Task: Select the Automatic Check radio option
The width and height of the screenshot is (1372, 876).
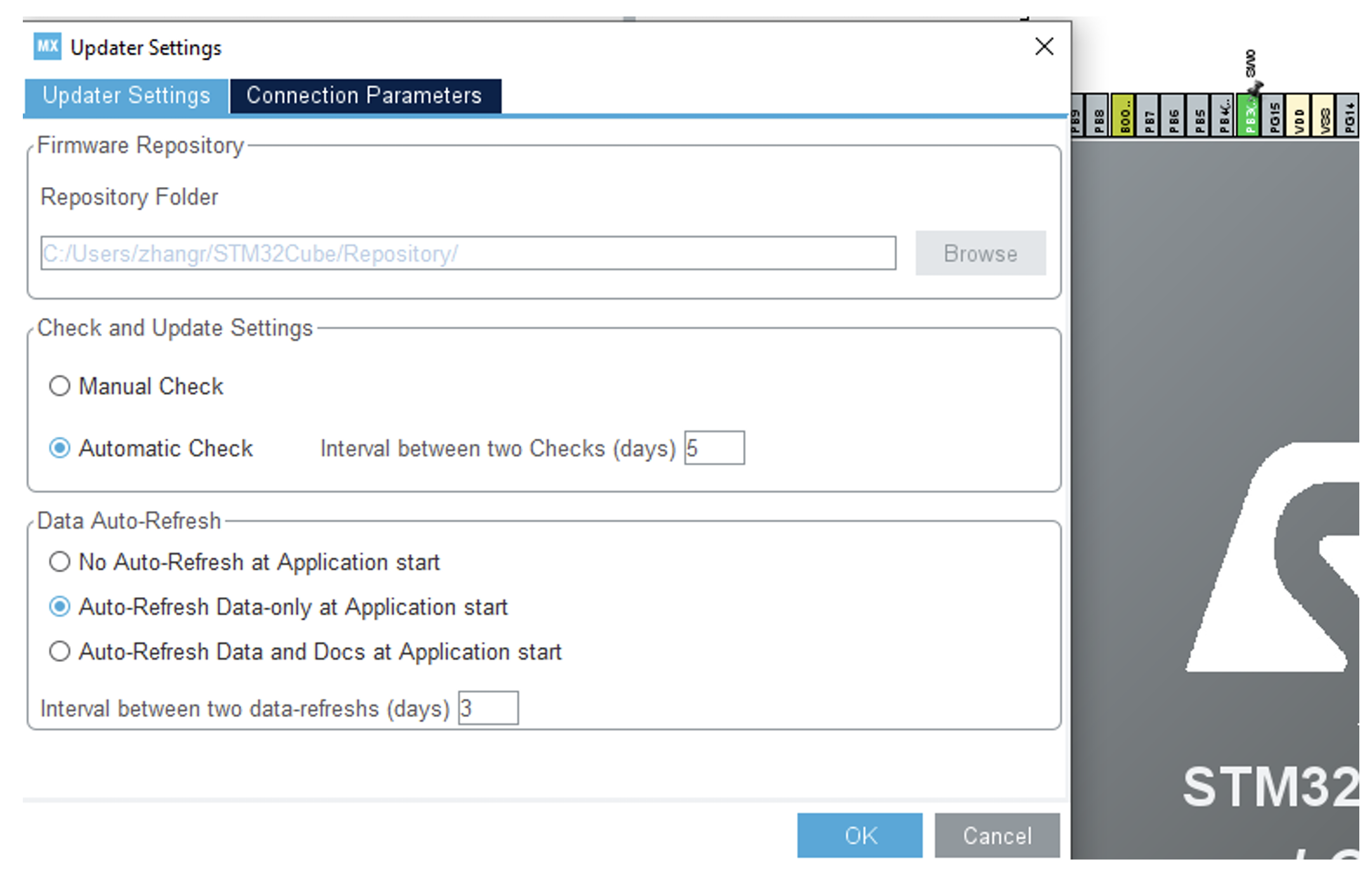Action: (x=60, y=448)
